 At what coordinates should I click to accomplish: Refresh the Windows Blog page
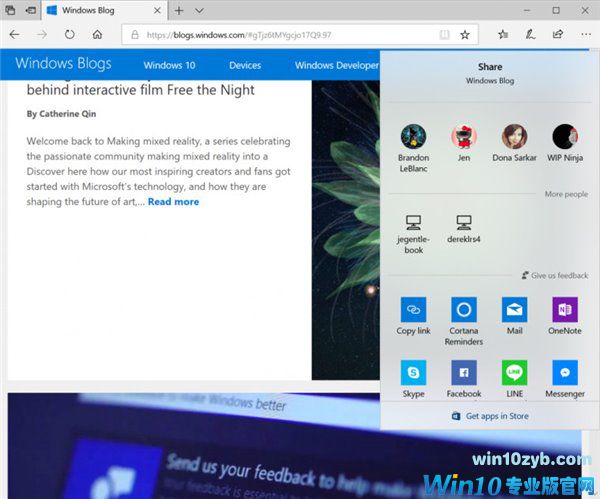tap(70, 34)
